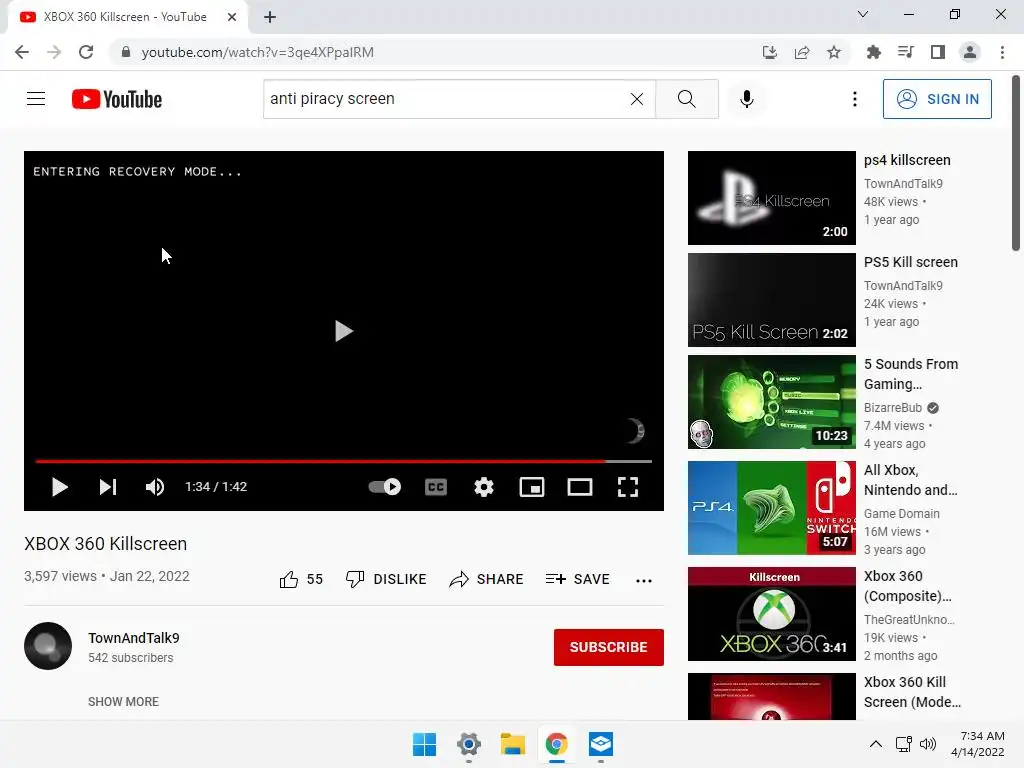
Task: Select the XBOX 360 Killscreen tab
Action: tap(124, 17)
